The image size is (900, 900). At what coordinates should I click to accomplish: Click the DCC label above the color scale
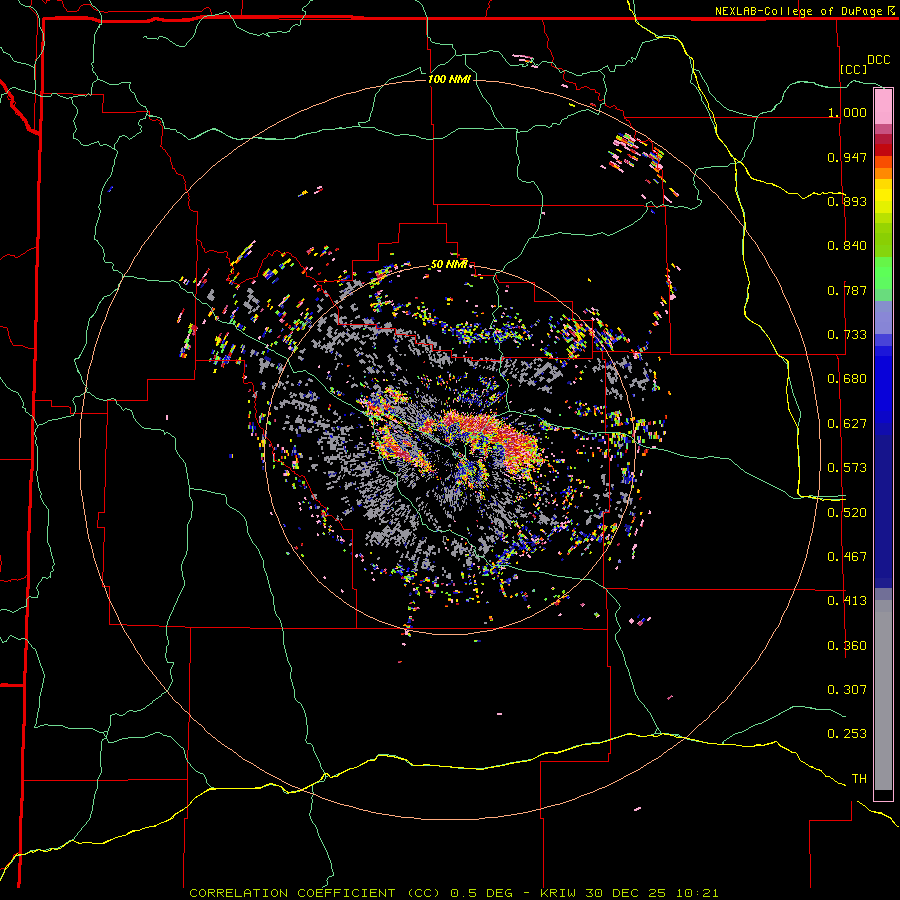878,60
